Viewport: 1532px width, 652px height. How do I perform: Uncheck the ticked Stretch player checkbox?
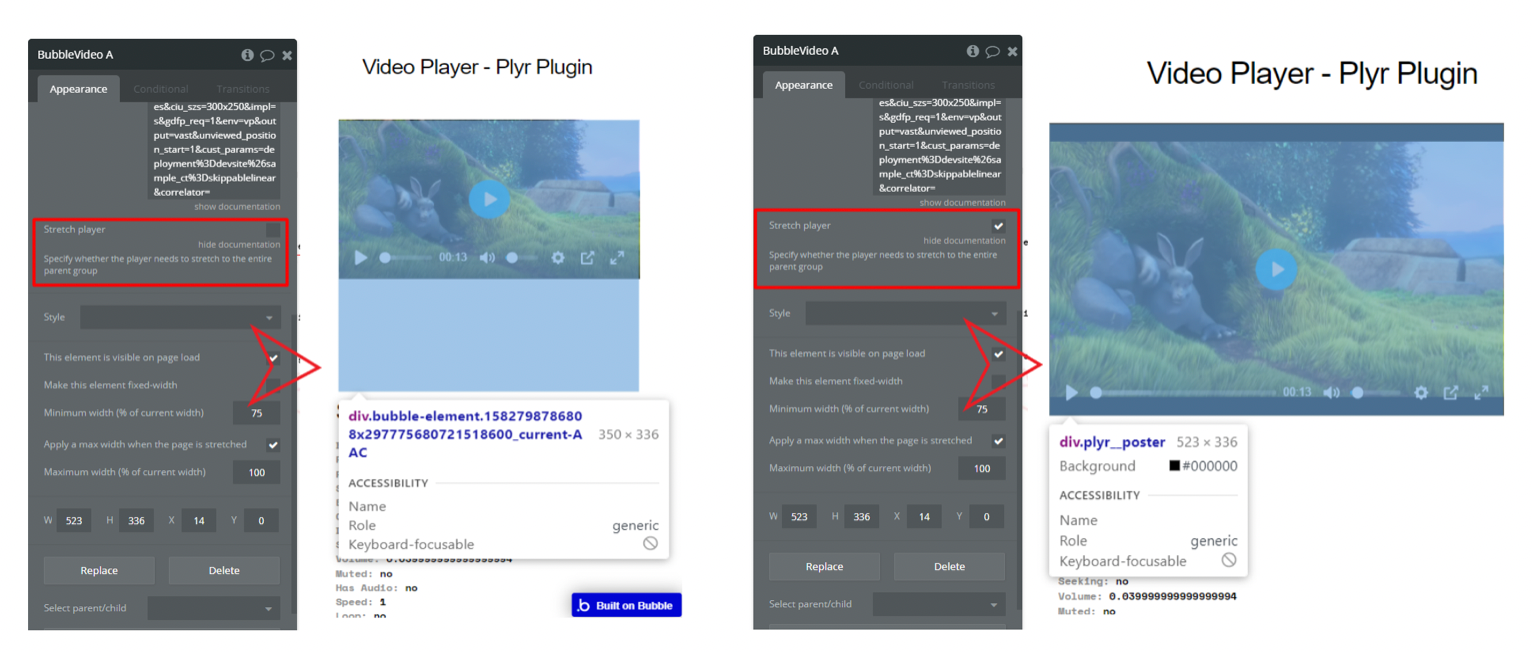tap(998, 226)
